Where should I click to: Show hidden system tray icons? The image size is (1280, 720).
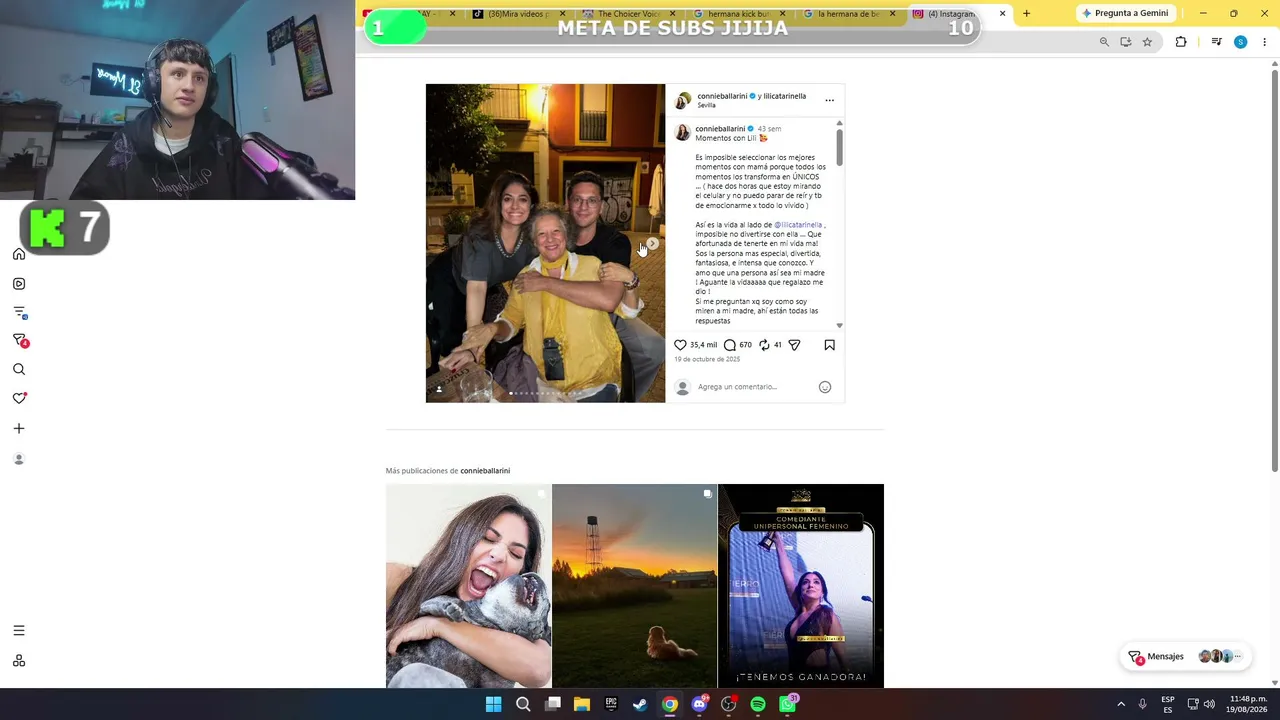tap(1121, 704)
